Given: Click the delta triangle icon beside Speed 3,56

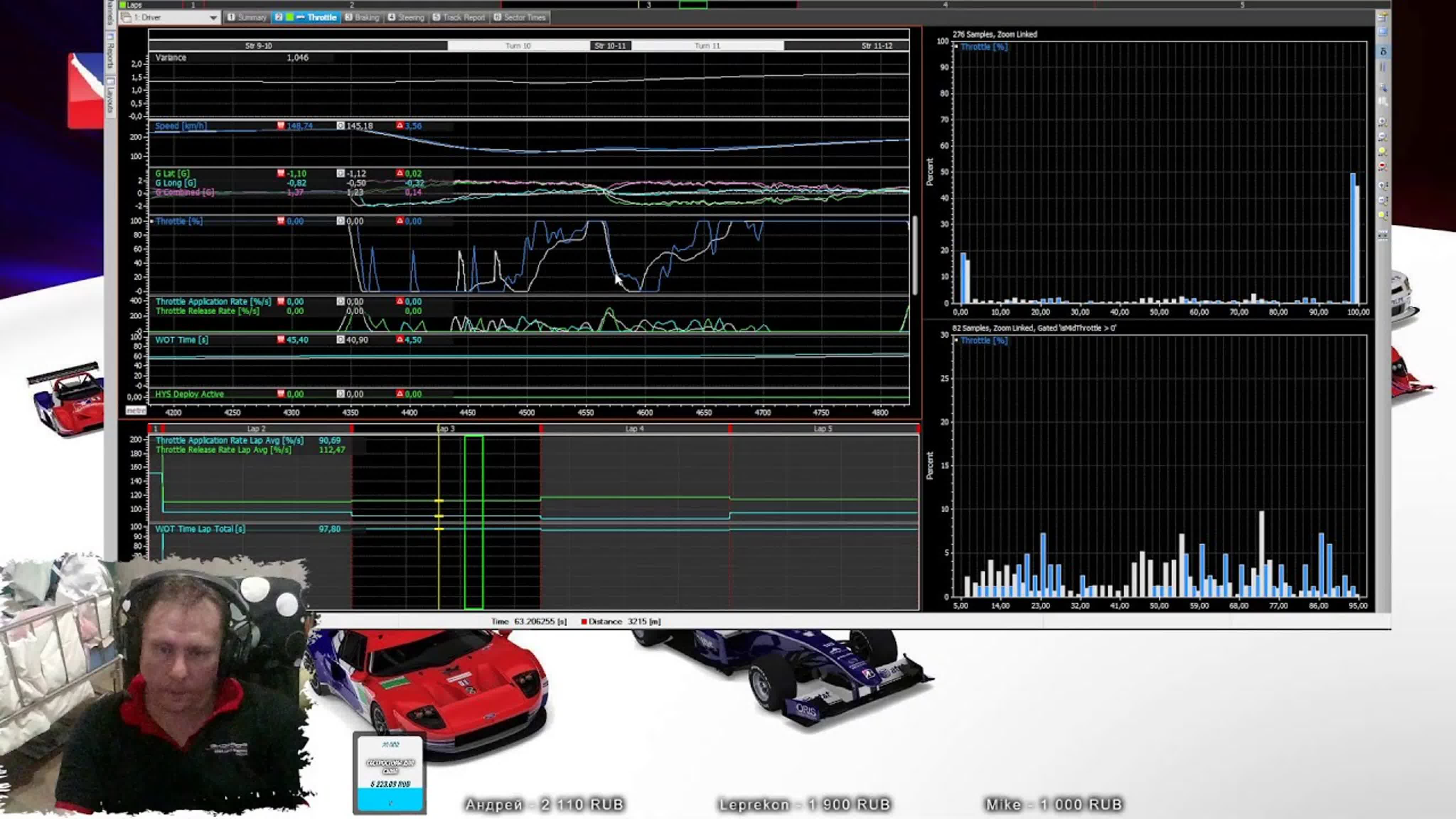Looking at the screenshot, I should coord(400,125).
